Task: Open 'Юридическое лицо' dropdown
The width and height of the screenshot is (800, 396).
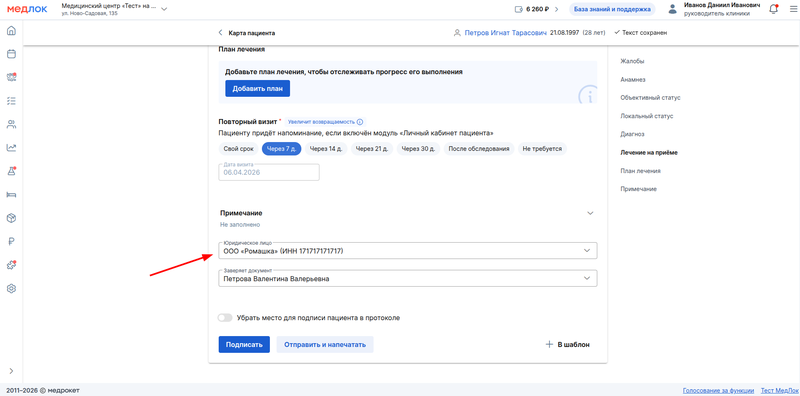Action: 408,251
